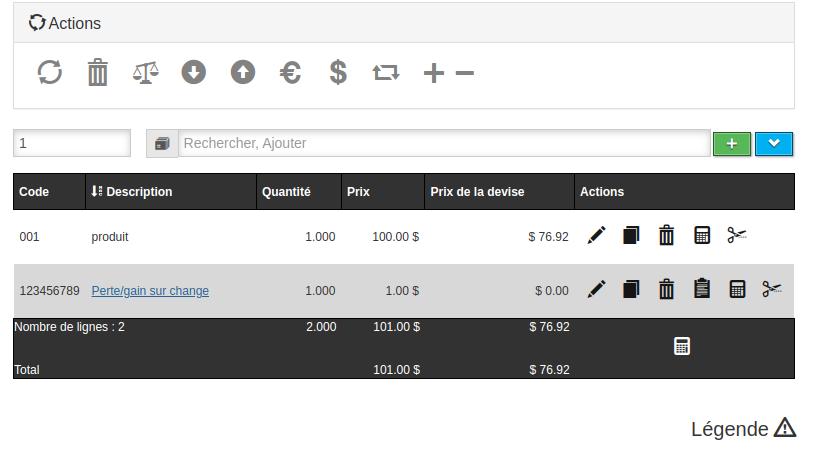
Task: Click the quantity input field showing 1
Action: (x=72, y=144)
